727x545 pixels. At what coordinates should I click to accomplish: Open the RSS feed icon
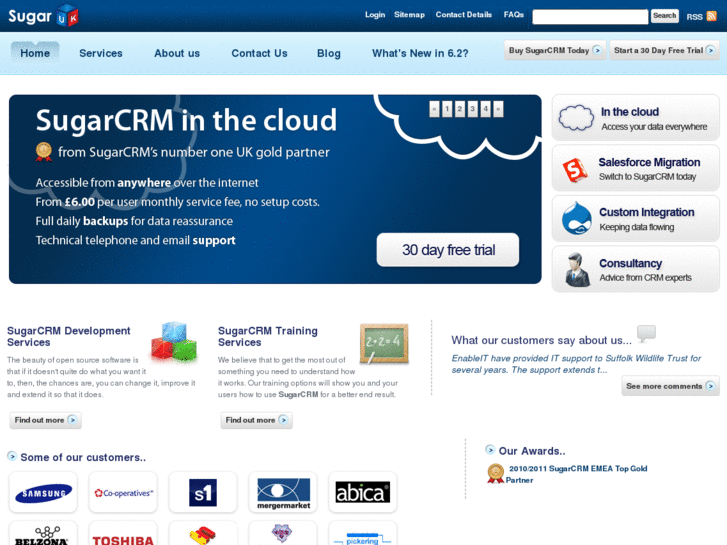click(x=712, y=16)
